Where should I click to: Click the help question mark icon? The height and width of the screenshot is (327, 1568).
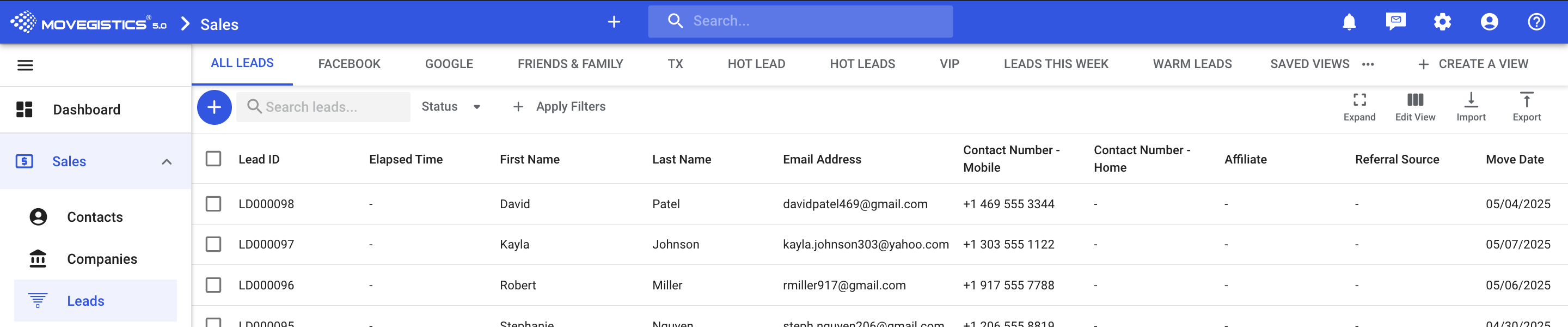pyautogui.click(x=1536, y=22)
